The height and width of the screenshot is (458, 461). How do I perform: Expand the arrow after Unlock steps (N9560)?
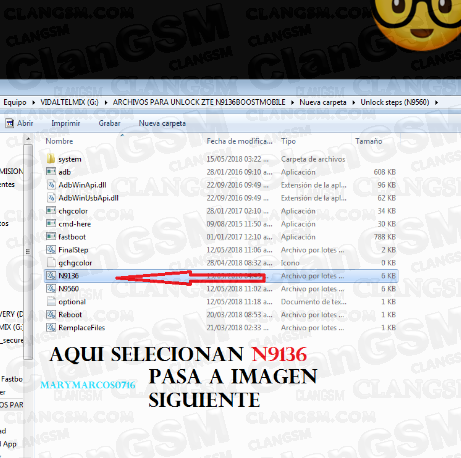(x=436, y=102)
